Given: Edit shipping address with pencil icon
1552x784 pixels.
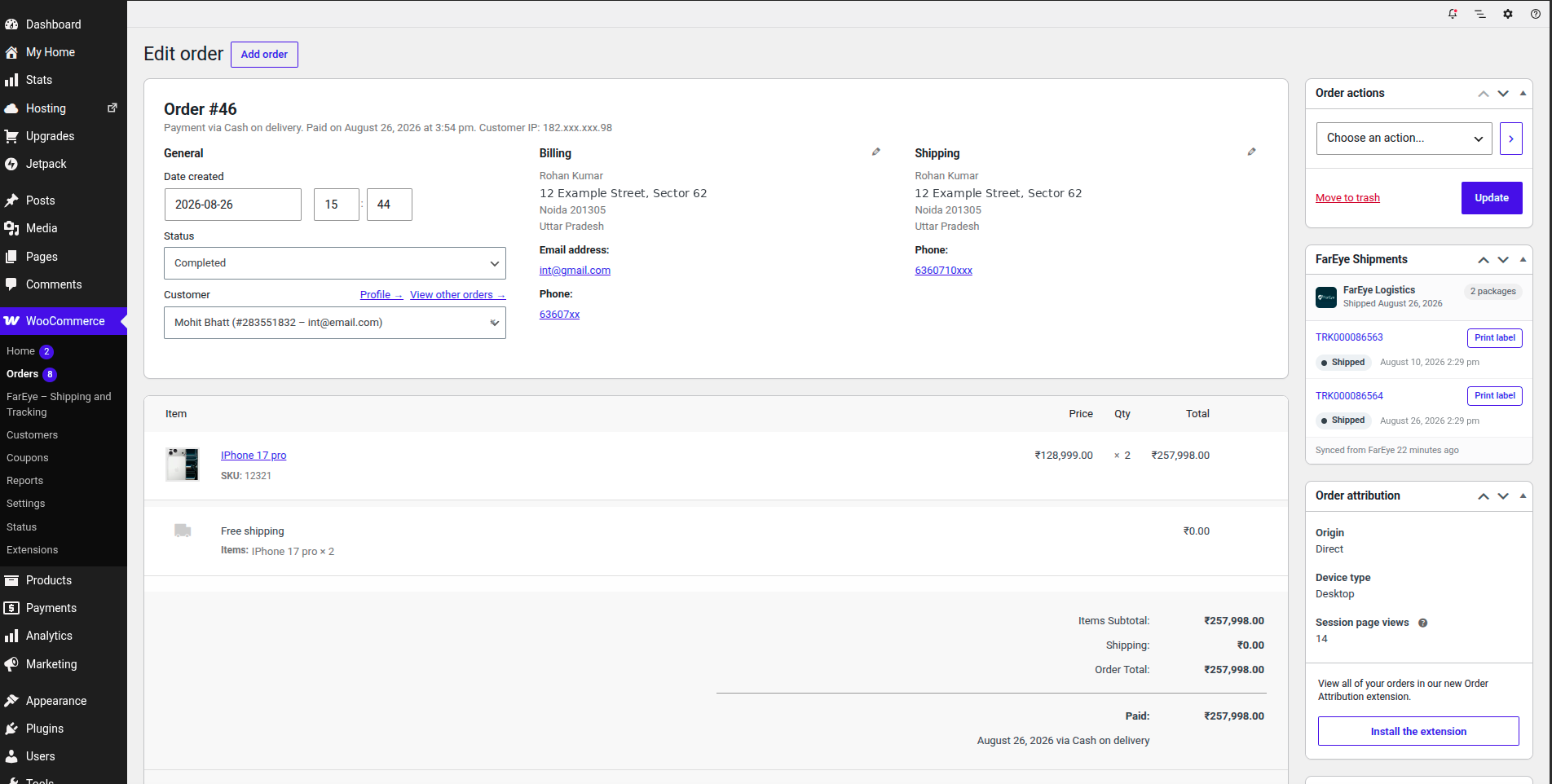Looking at the screenshot, I should pos(1252,152).
